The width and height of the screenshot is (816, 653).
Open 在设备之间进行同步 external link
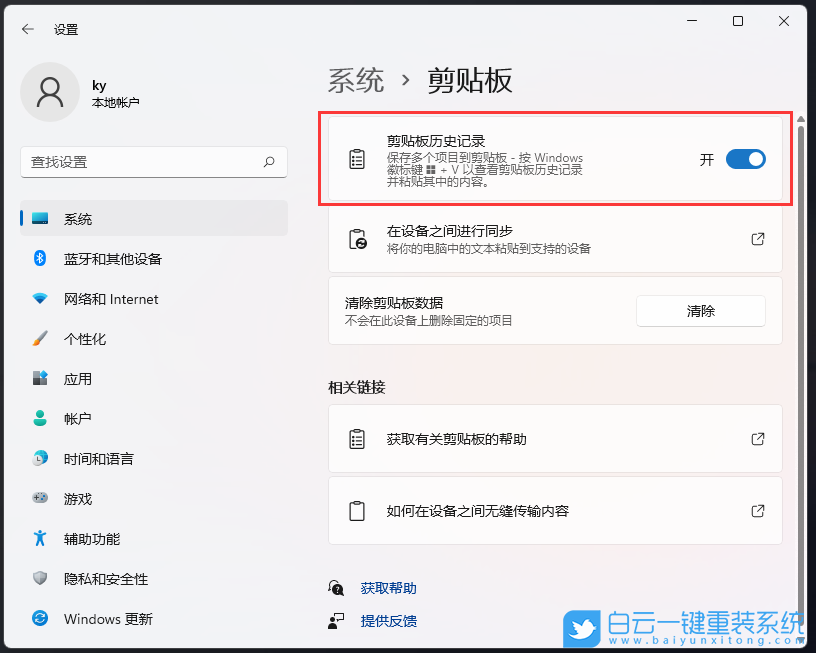(x=757, y=239)
